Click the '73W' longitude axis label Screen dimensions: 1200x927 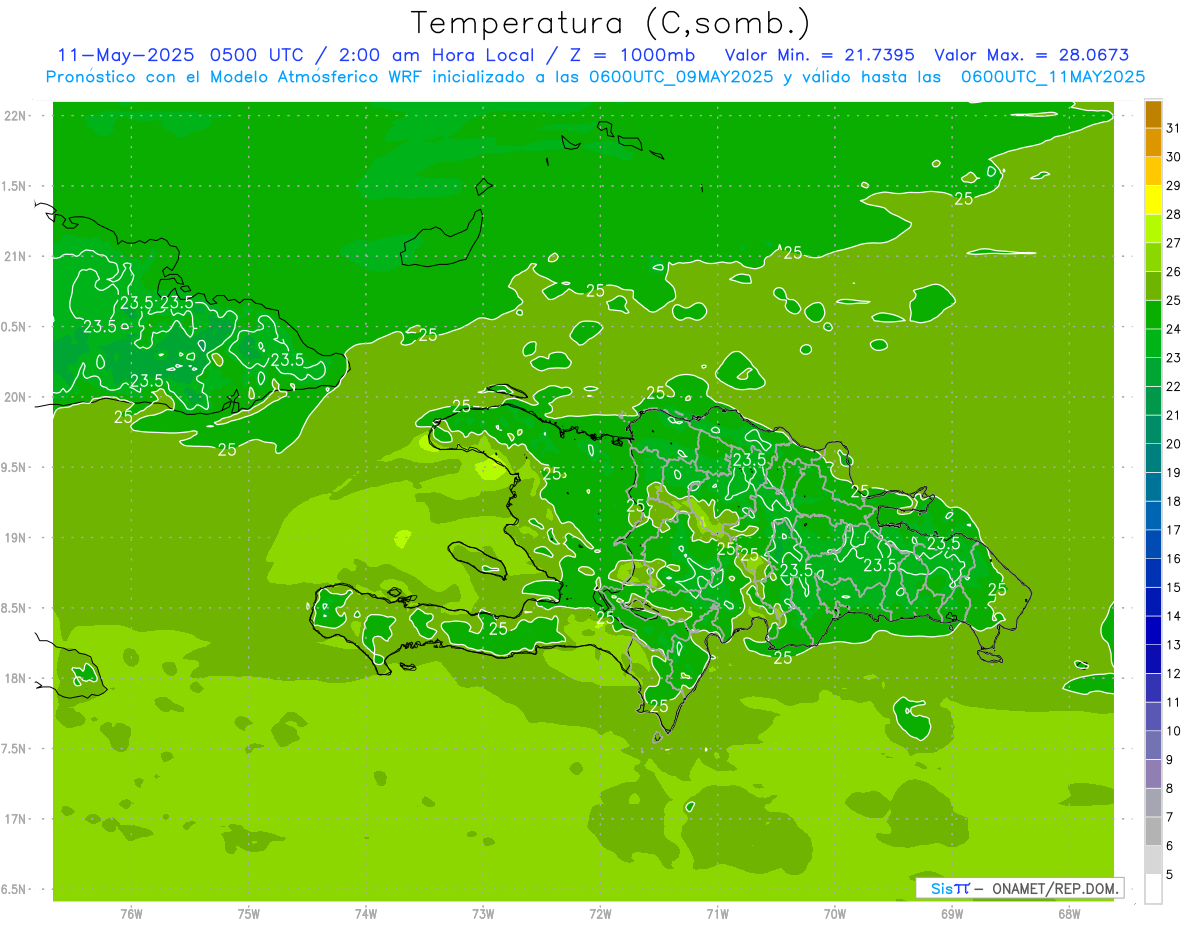pos(483,914)
